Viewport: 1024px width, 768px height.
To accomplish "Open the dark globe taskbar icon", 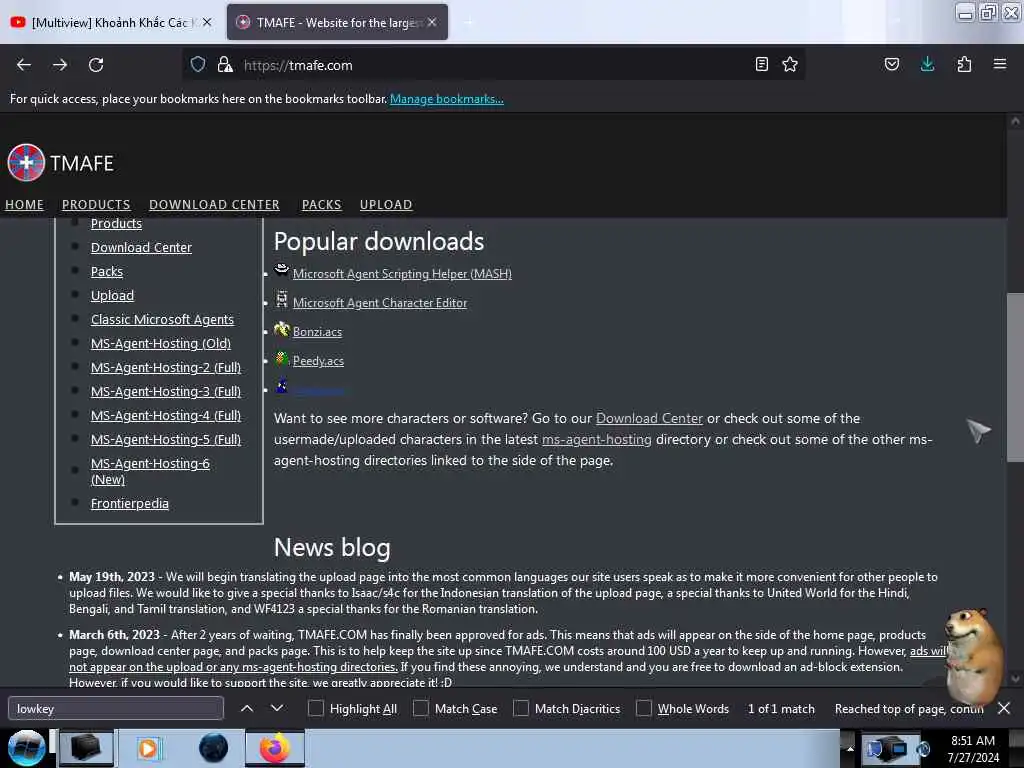I will tap(214, 748).
